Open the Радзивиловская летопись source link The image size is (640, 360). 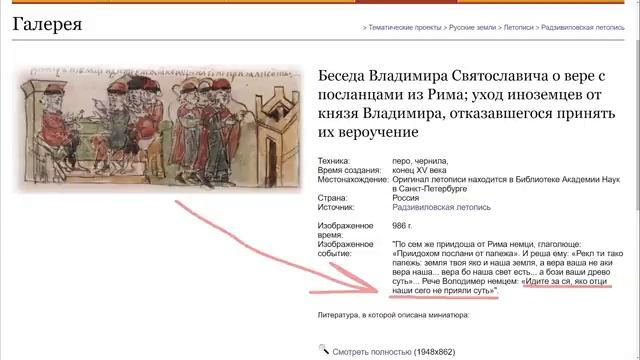point(441,207)
